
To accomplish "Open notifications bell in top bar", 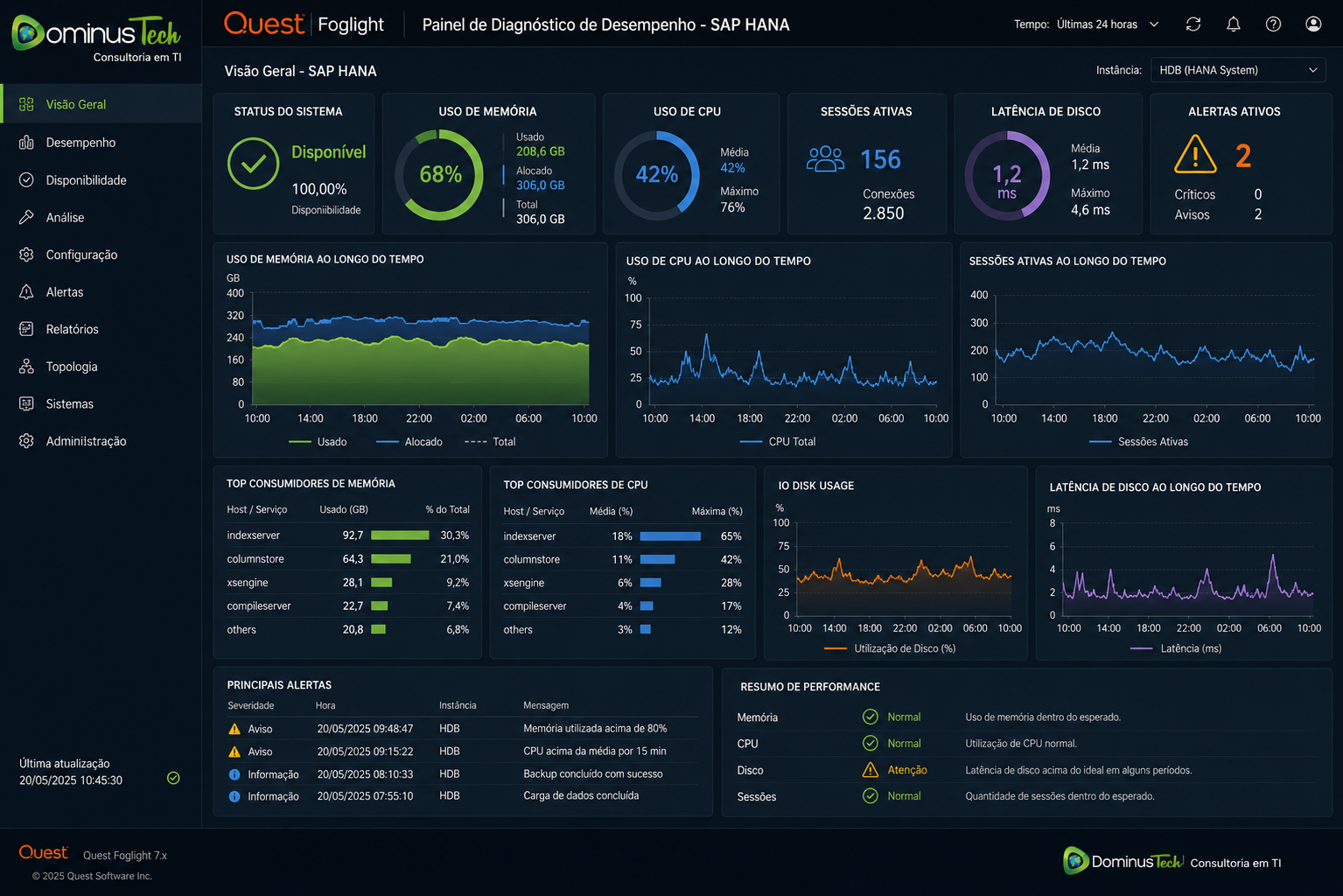I will (x=1234, y=24).
